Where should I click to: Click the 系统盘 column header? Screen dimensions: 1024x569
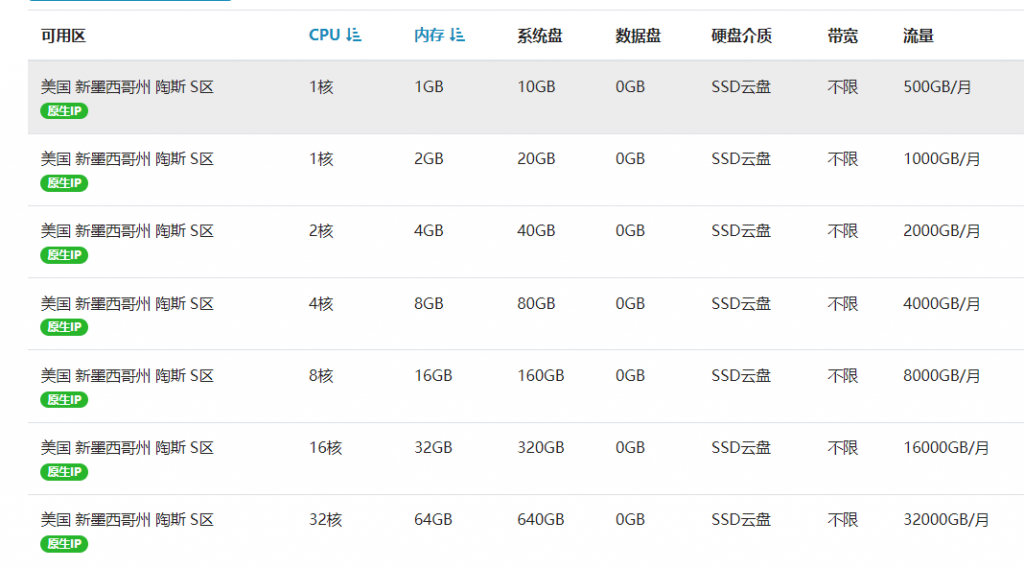click(x=539, y=36)
